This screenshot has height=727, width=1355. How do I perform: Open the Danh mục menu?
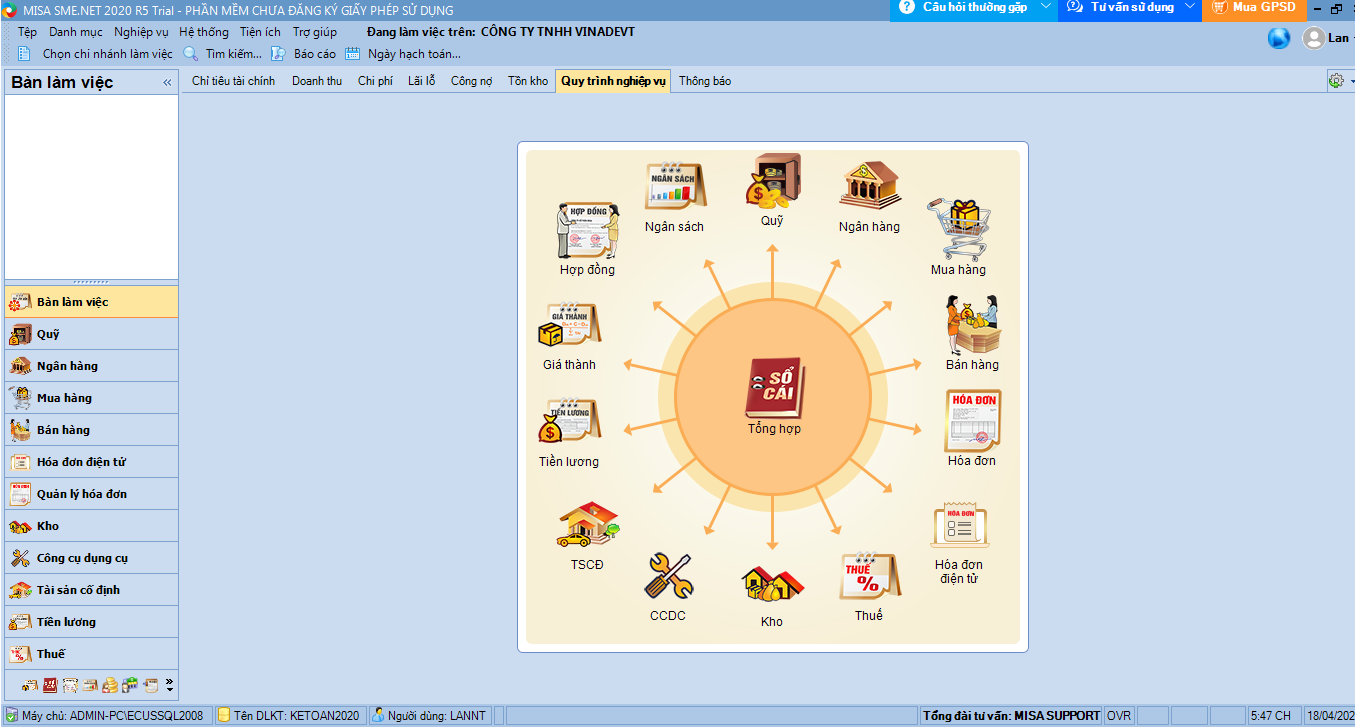click(76, 32)
